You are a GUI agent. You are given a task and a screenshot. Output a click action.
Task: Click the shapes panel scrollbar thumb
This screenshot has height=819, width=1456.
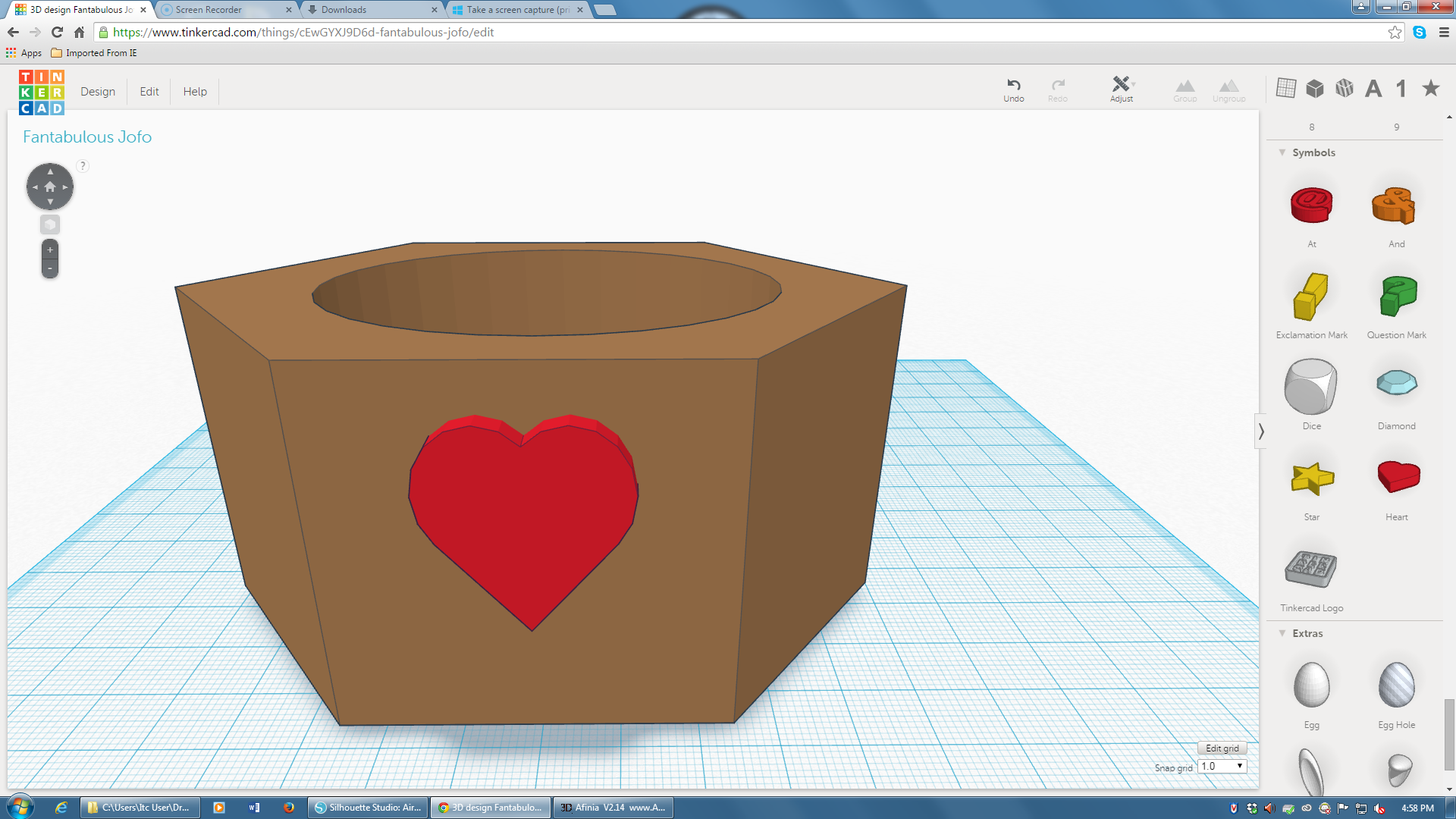[1449, 734]
